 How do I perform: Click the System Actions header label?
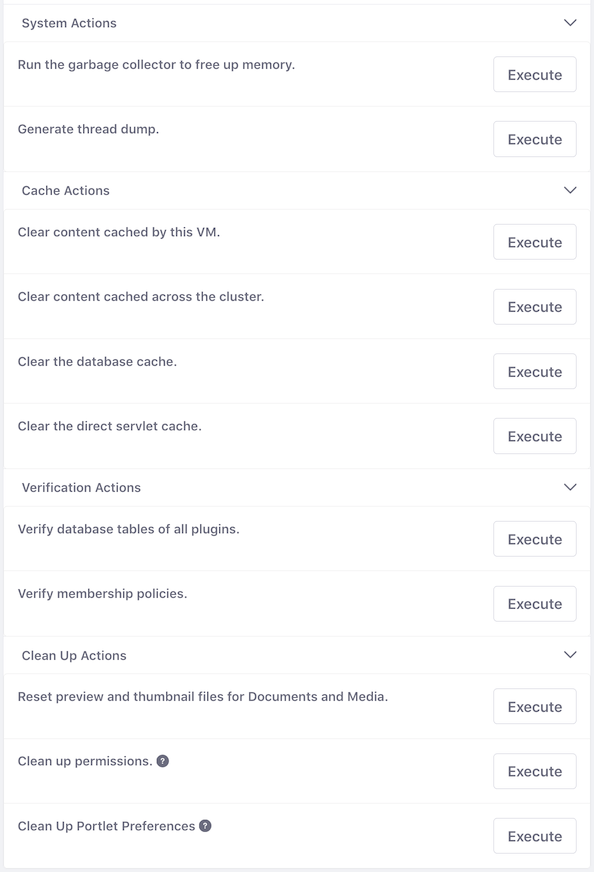point(69,23)
